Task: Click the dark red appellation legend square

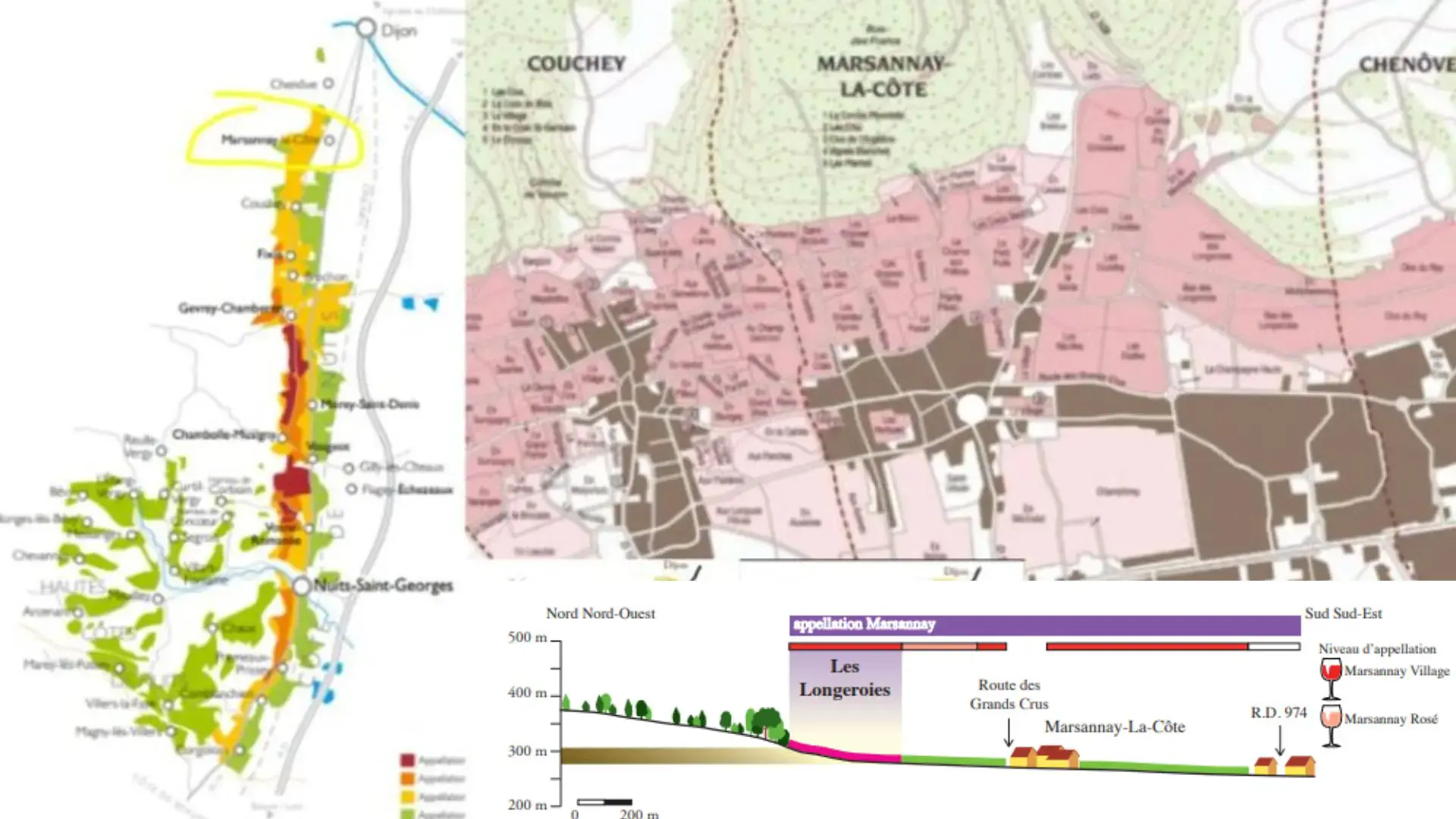Action: click(407, 760)
